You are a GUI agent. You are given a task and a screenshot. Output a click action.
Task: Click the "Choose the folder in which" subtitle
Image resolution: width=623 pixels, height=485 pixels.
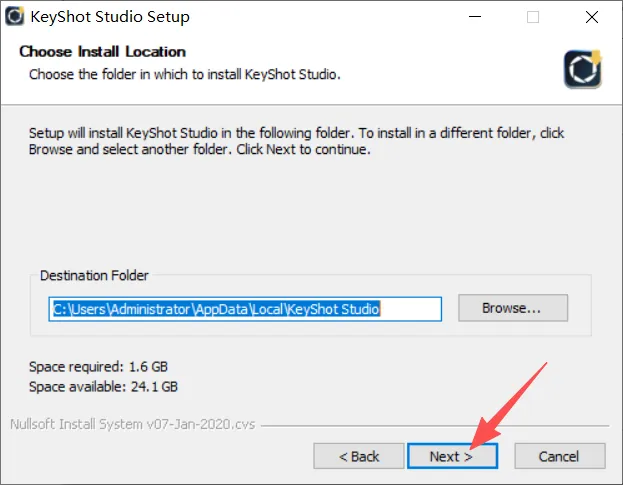click(185, 74)
